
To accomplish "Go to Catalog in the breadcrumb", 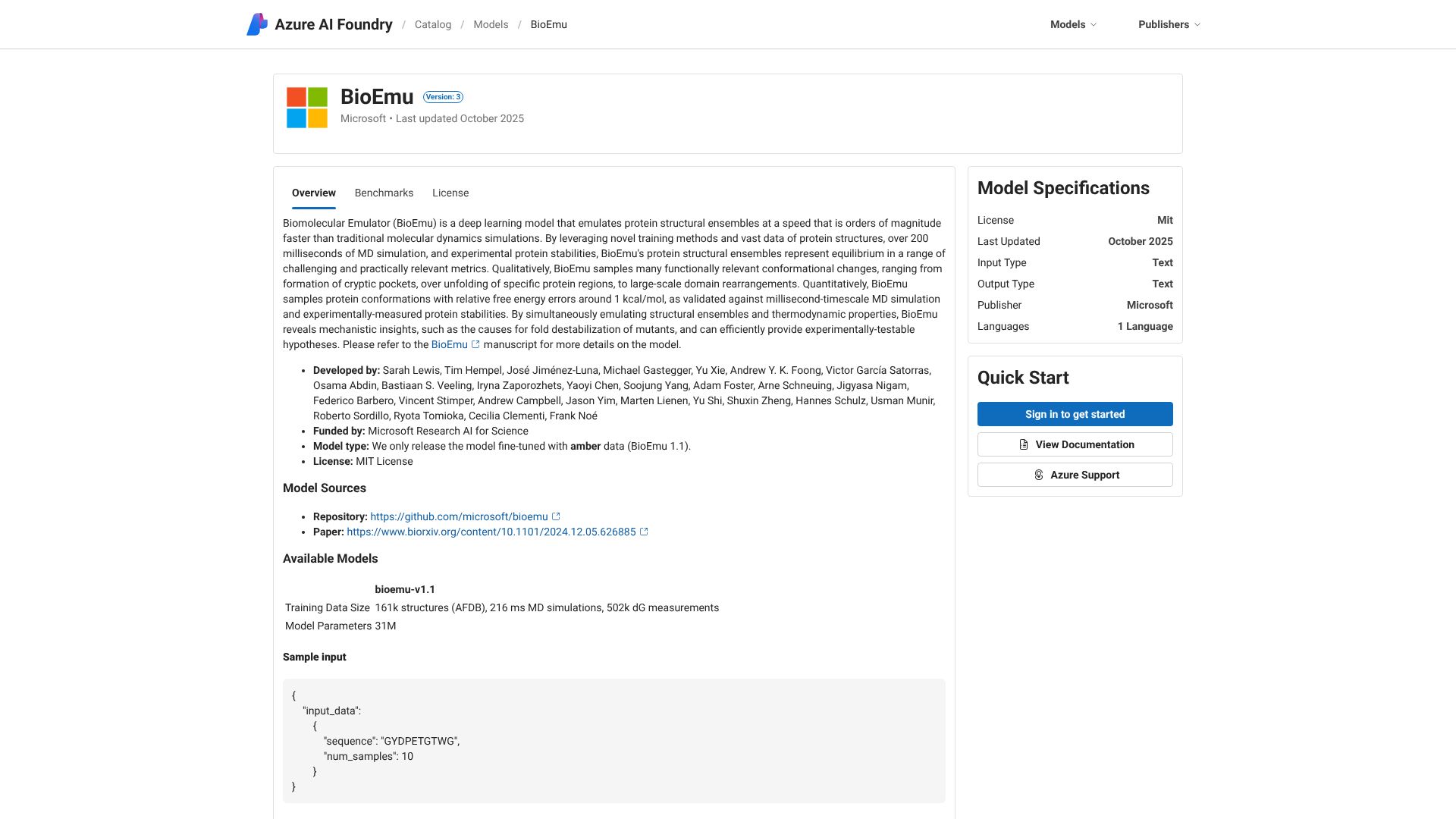I will pyautogui.click(x=433, y=24).
